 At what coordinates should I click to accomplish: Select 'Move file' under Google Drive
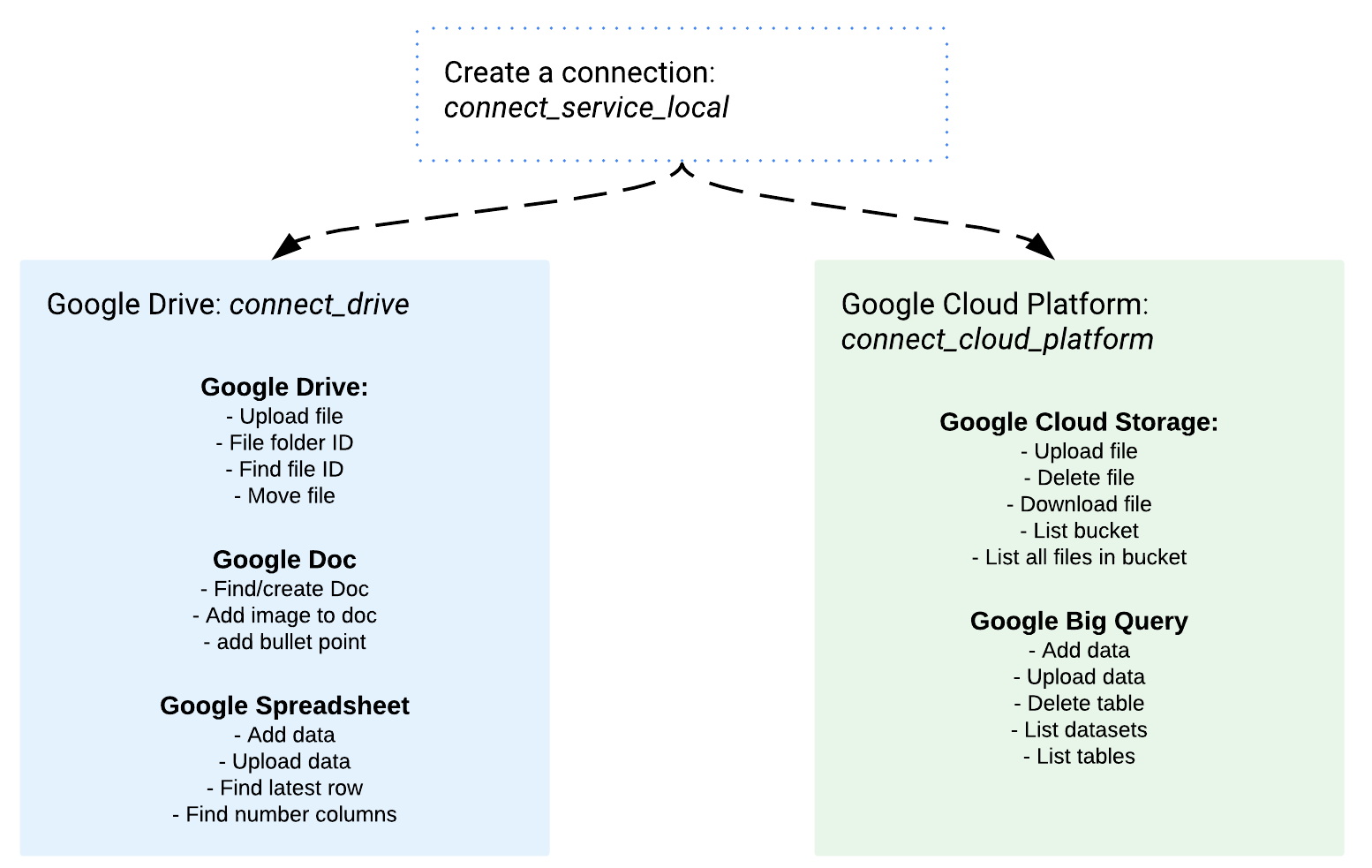[284, 495]
